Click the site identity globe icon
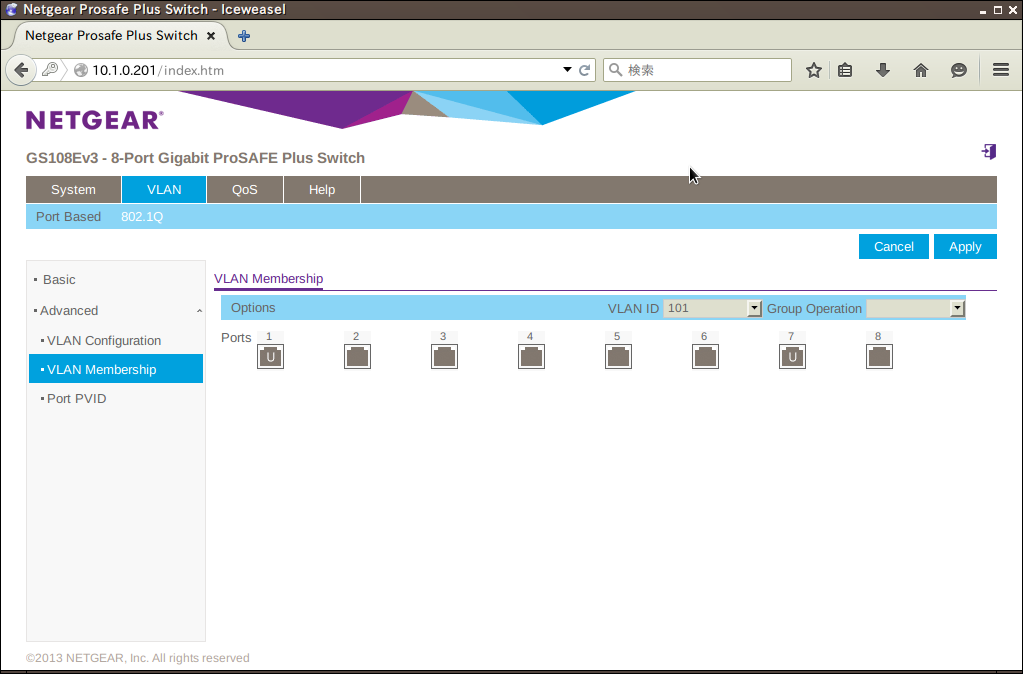The height and width of the screenshot is (674, 1023). (x=81, y=70)
